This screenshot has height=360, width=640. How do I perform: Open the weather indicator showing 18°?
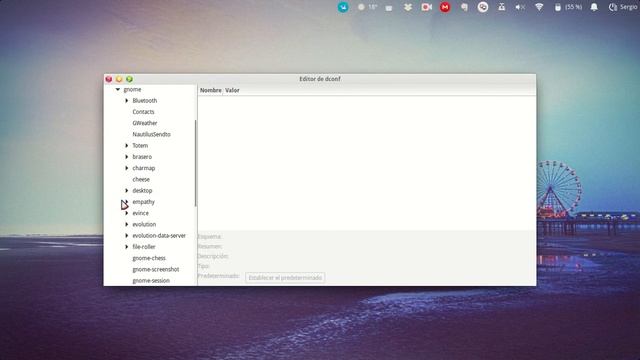coord(367,7)
